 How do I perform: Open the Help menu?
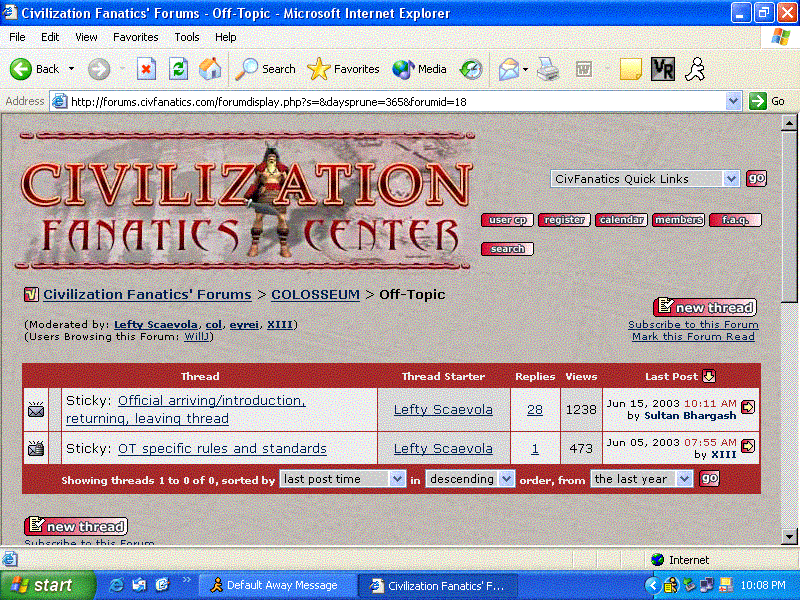coord(226,37)
